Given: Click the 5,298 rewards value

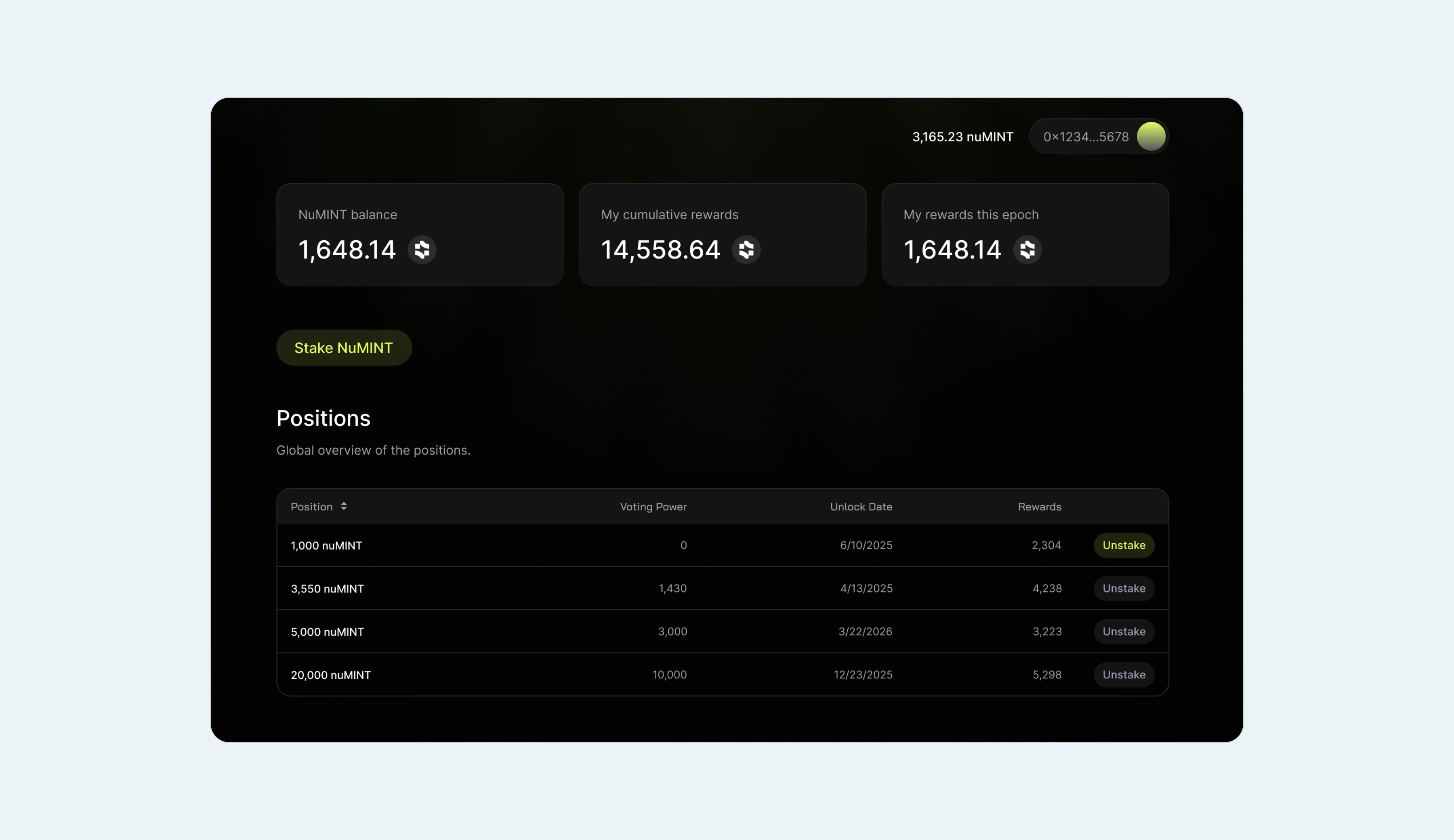Looking at the screenshot, I should click(x=1047, y=674).
